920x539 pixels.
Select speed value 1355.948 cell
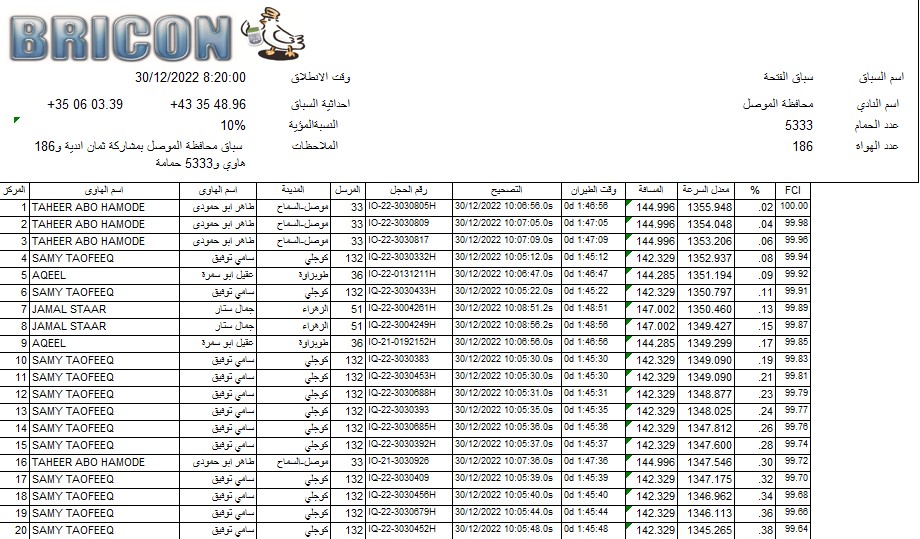tap(709, 207)
